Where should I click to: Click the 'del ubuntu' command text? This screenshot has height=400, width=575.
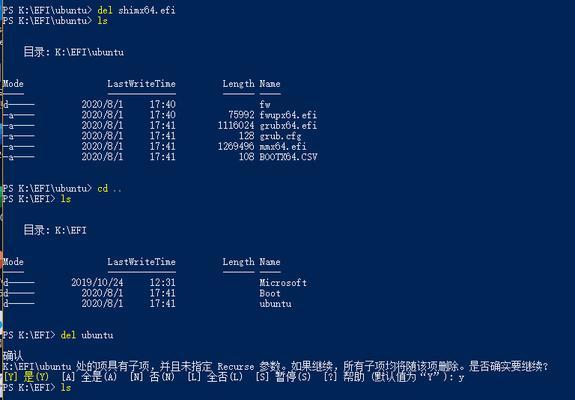(87, 335)
